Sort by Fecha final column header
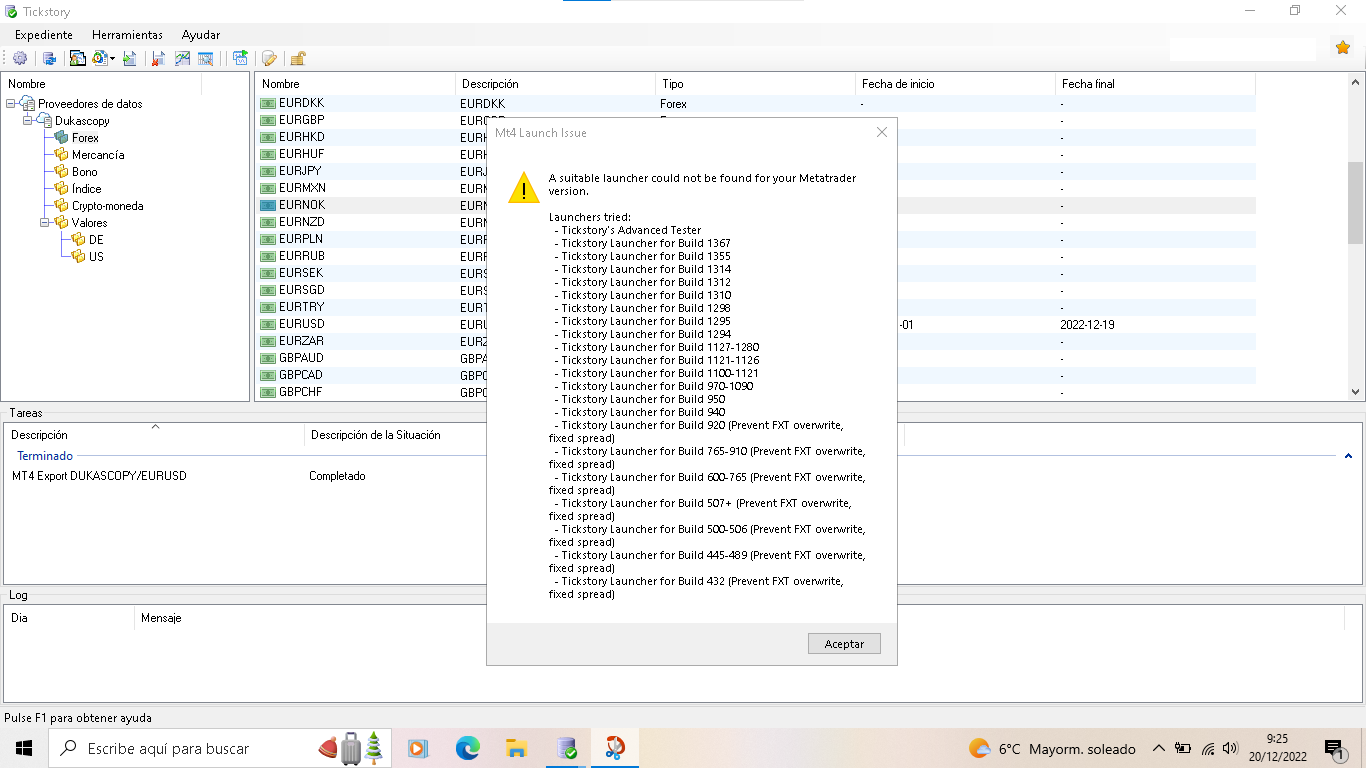Viewport: 1366px width, 768px height. (x=1155, y=84)
